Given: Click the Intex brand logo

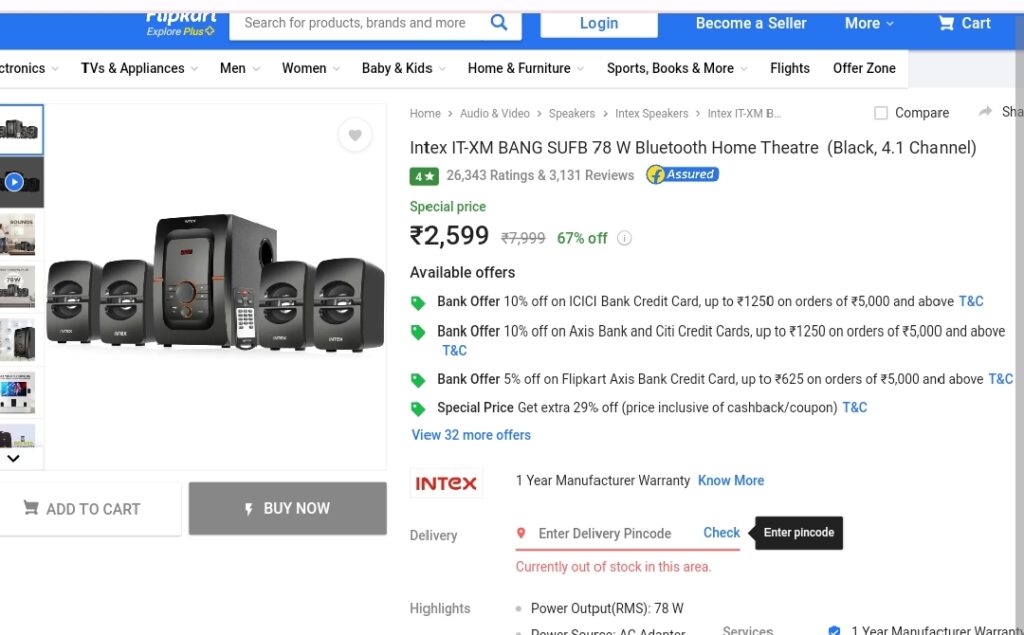Looking at the screenshot, I should pos(446,483).
